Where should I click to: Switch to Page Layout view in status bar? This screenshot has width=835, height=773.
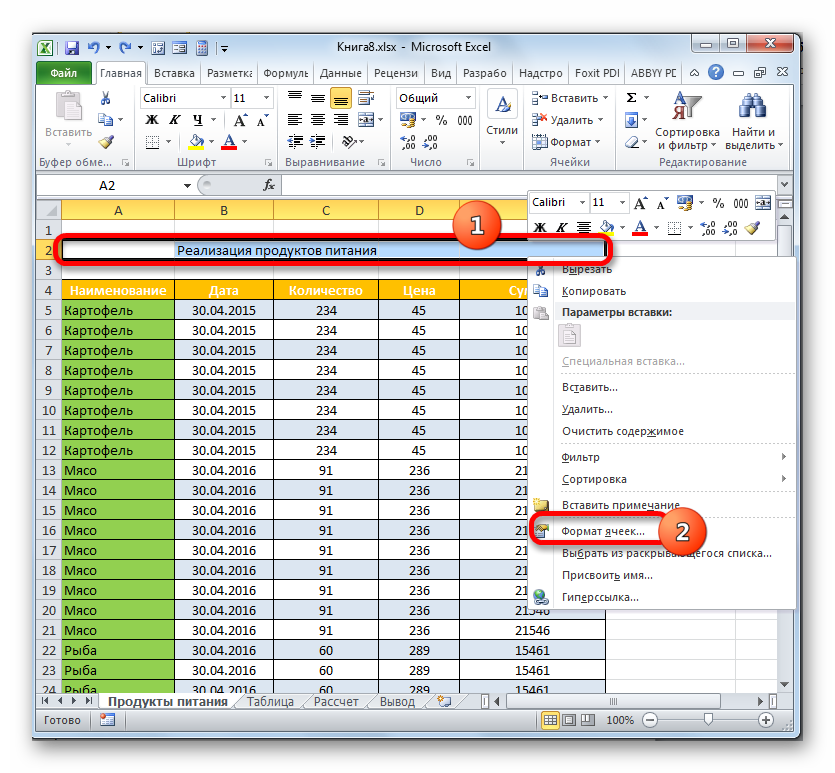click(569, 720)
